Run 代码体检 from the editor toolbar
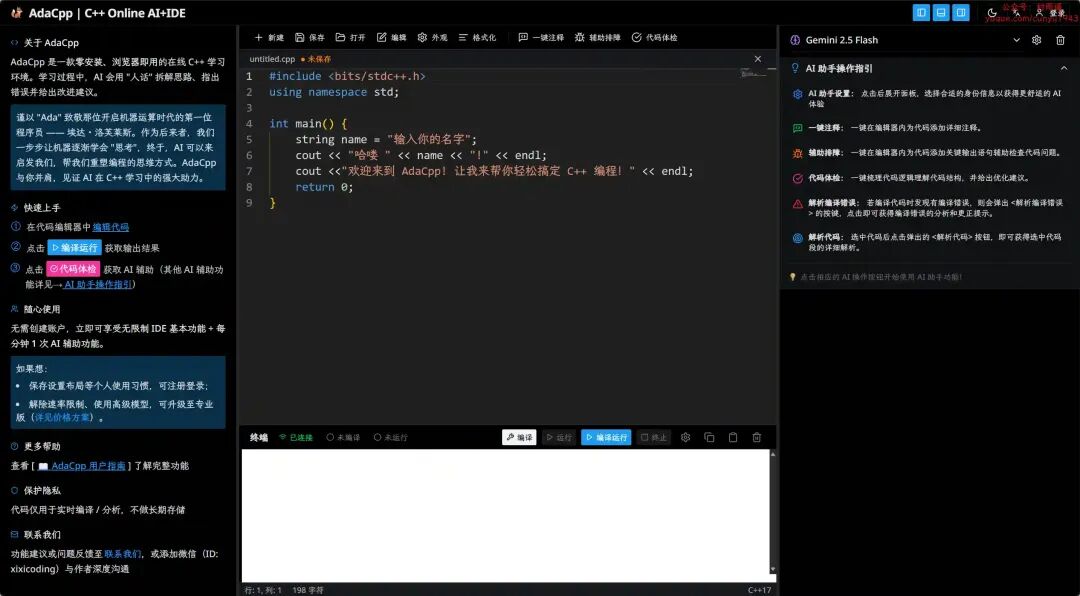Image resolution: width=1080 pixels, height=596 pixels. pyautogui.click(x=654, y=38)
